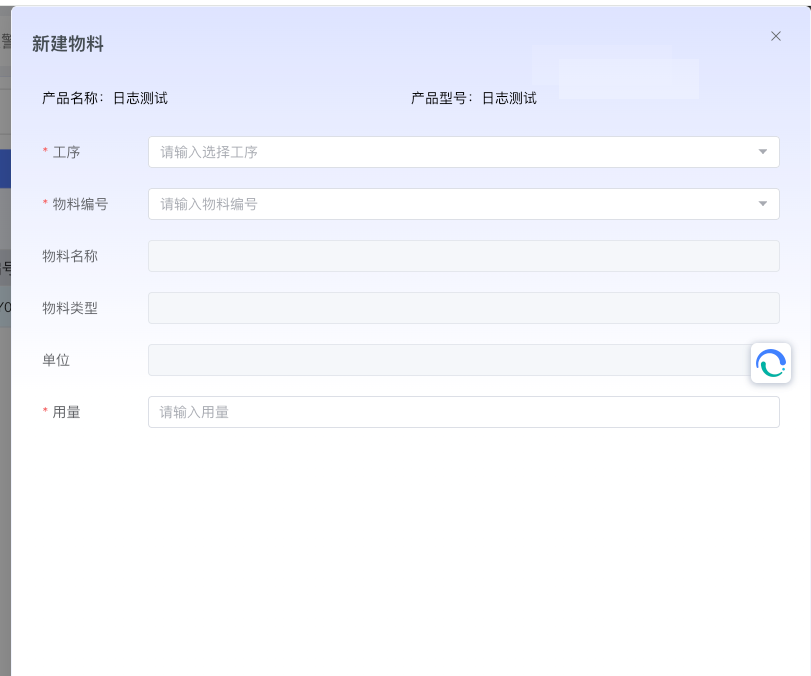Click the disabled 物料类型 field

(463, 308)
